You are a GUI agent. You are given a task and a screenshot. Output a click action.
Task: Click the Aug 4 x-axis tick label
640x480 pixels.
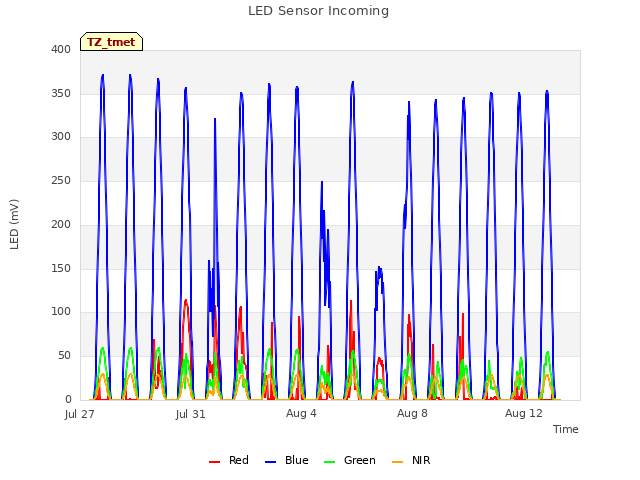(301, 413)
